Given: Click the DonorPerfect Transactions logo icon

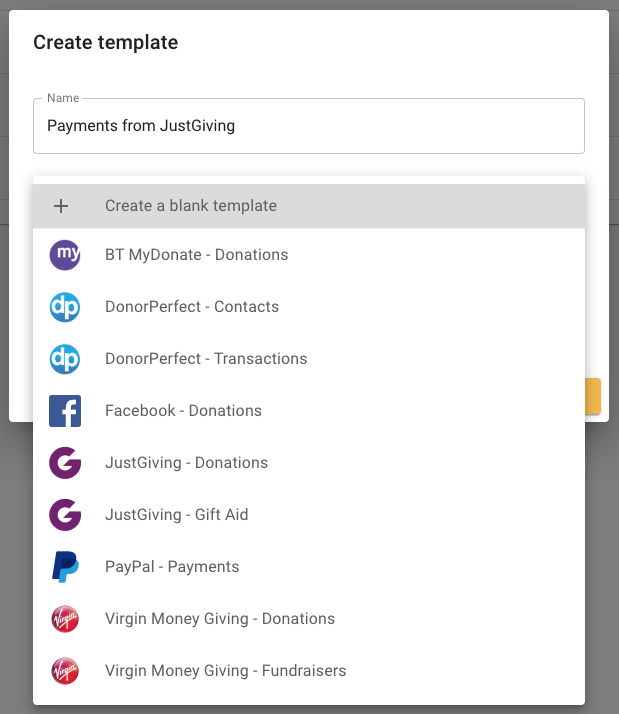Looking at the screenshot, I should pos(65,359).
